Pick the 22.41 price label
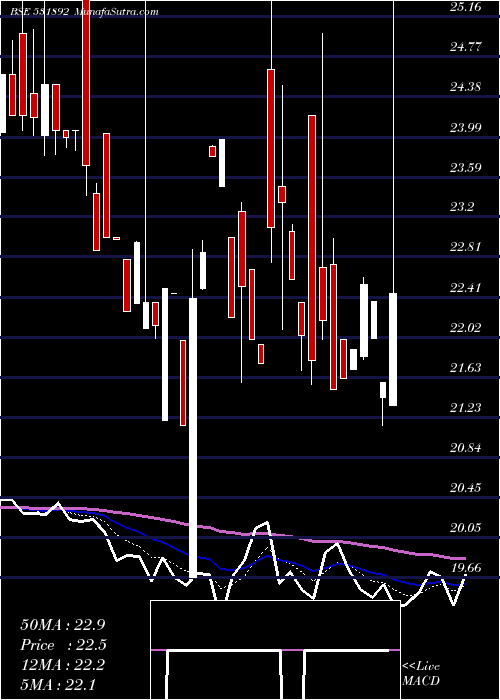 (466, 288)
